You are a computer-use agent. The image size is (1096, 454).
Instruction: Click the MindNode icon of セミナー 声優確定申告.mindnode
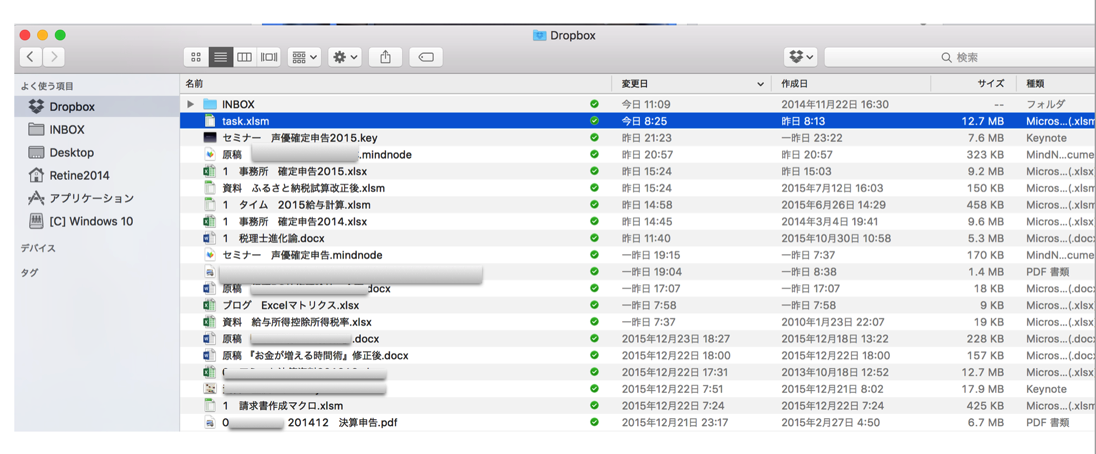pos(208,255)
